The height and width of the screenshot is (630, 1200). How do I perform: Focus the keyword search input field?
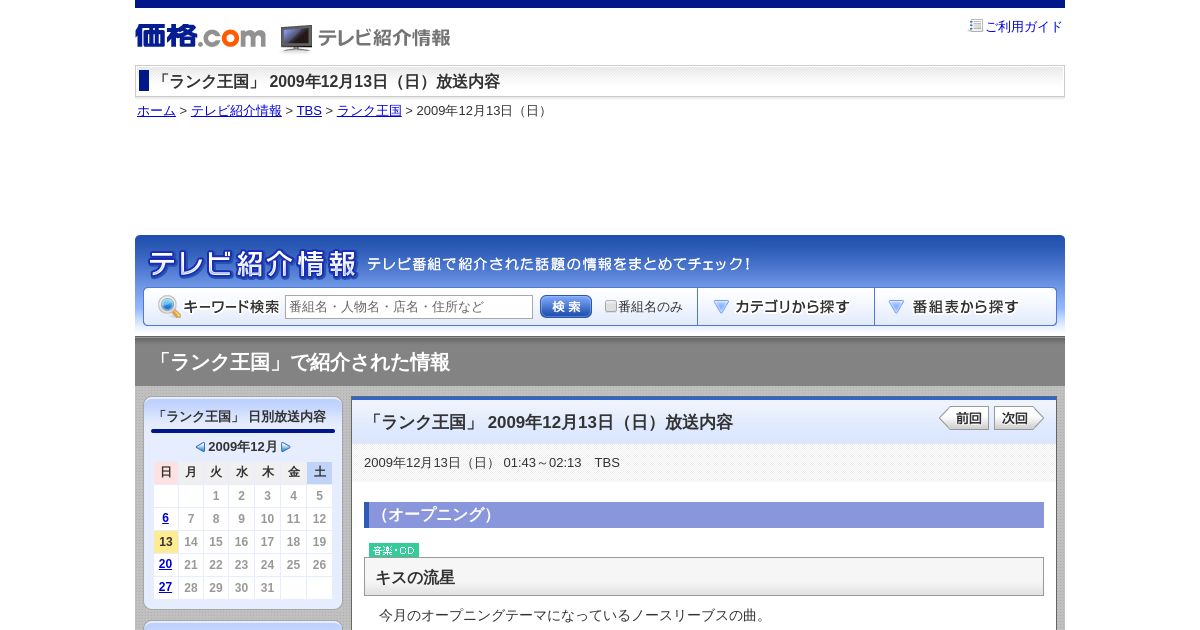pos(409,307)
